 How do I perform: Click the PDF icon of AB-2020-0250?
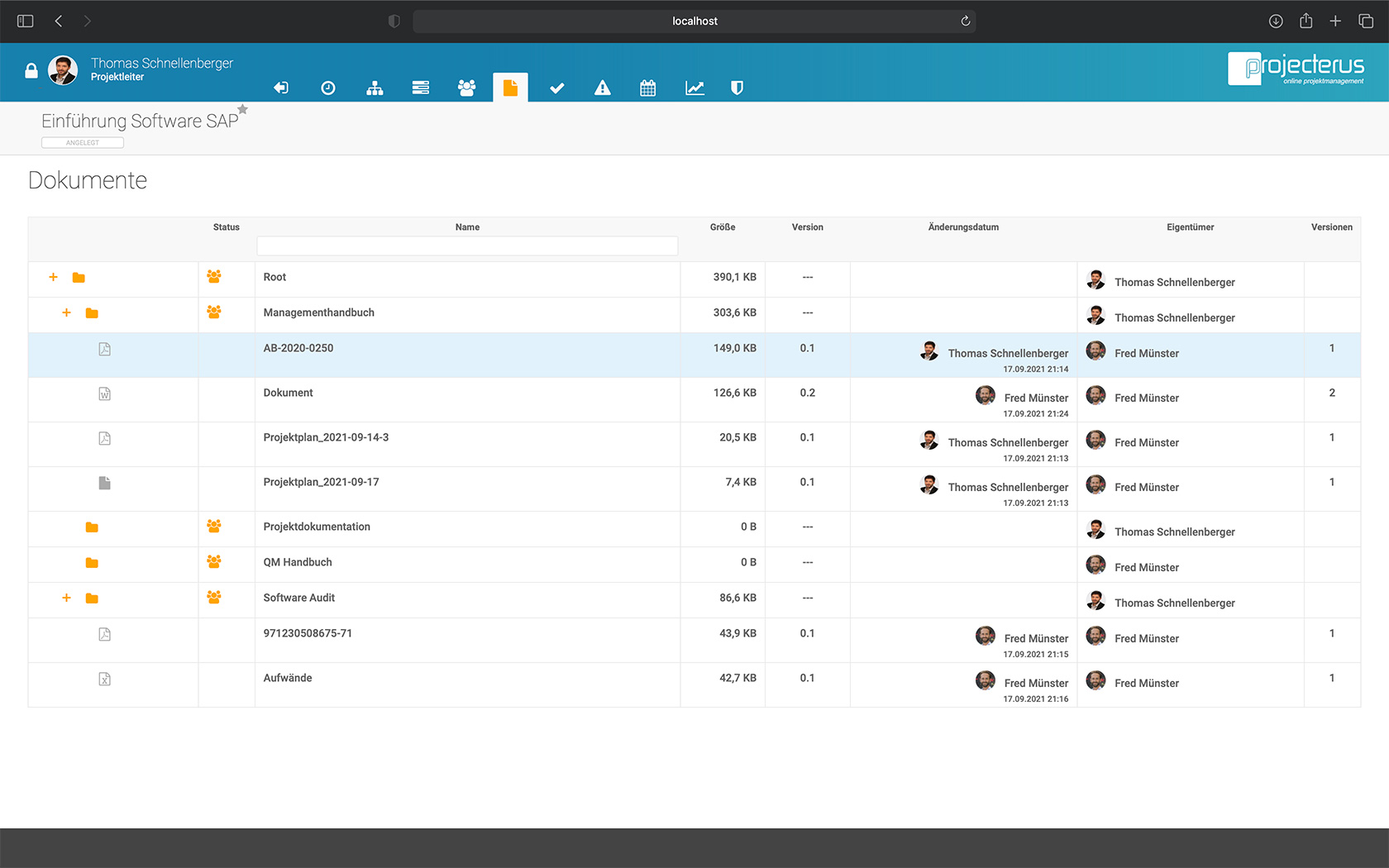104,349
